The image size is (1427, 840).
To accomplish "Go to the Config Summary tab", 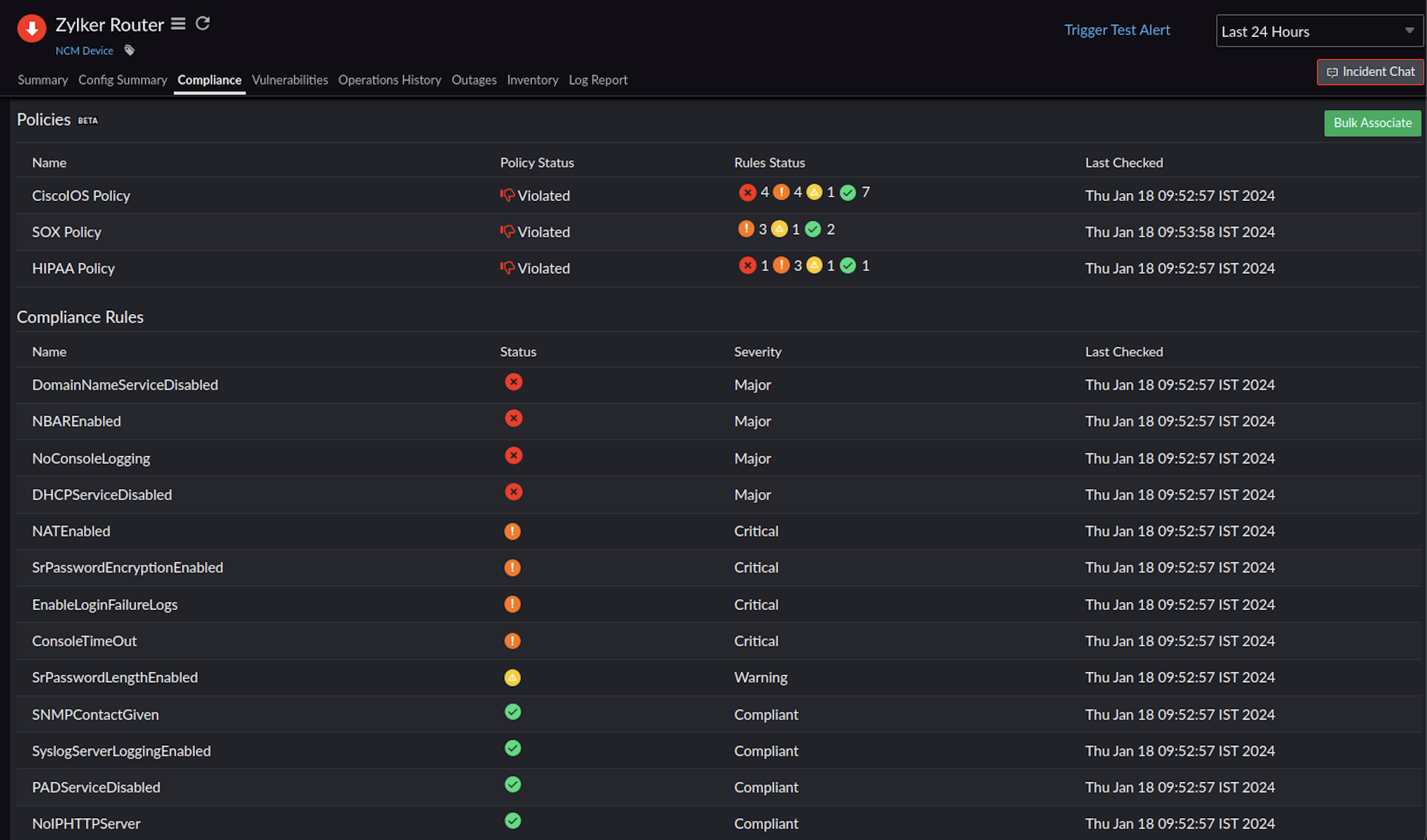I will (122, 80).
